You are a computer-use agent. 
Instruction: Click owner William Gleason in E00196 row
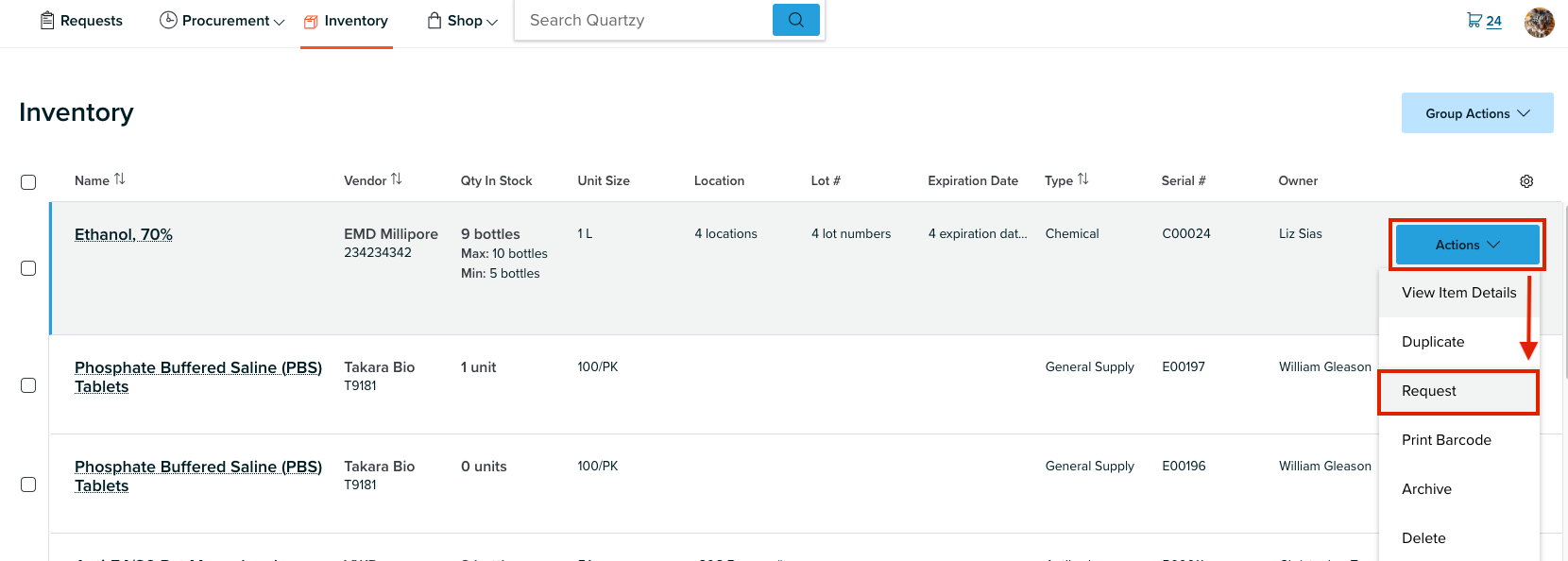point(1325,466)
